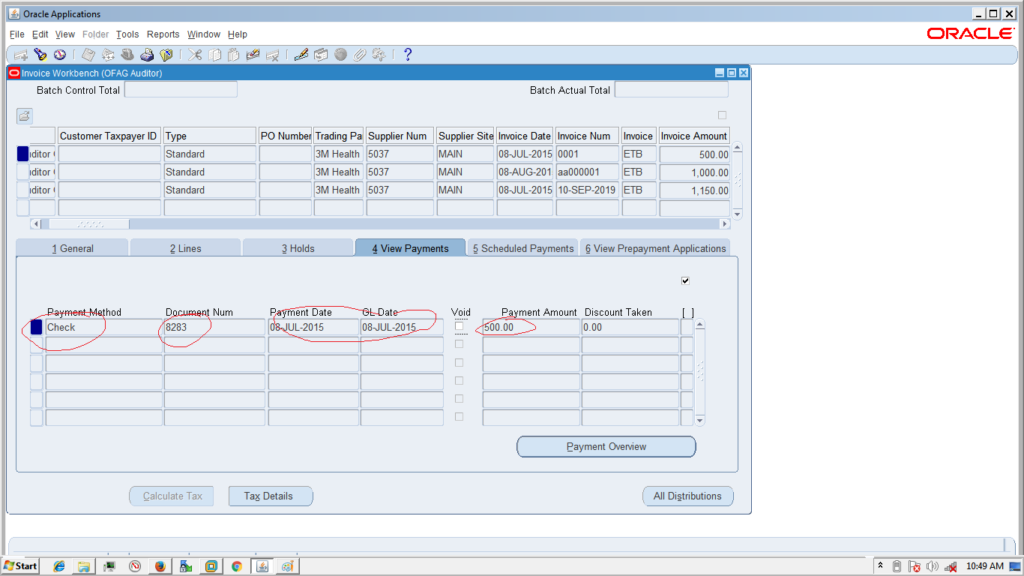Click the Calculate Tax button
Screen dimensions: 1024x576
point(172,496)
